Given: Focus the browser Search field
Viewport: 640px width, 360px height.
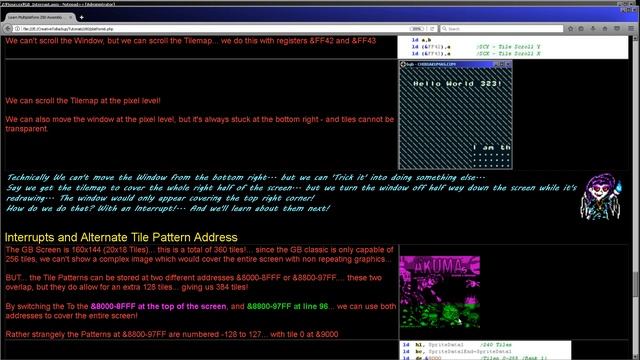Looking at the screenshot, I should (x=502, y=29).
